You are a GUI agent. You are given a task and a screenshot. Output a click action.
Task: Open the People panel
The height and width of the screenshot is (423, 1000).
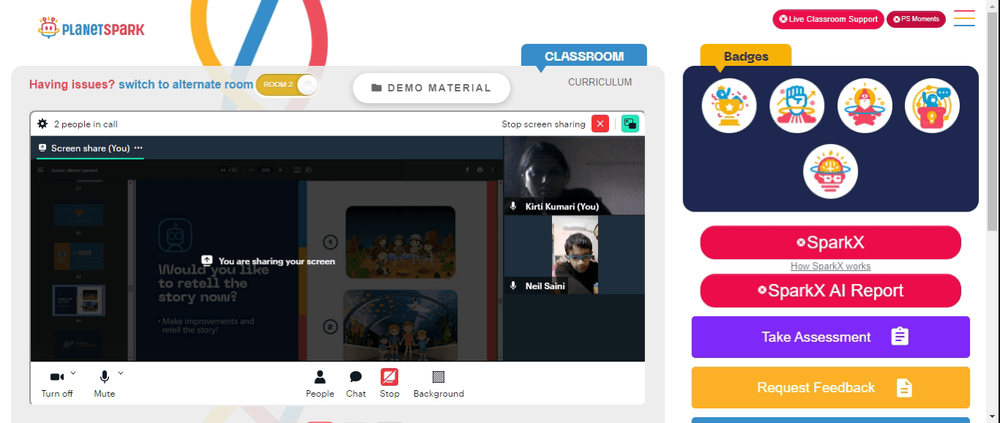point(320,384)
